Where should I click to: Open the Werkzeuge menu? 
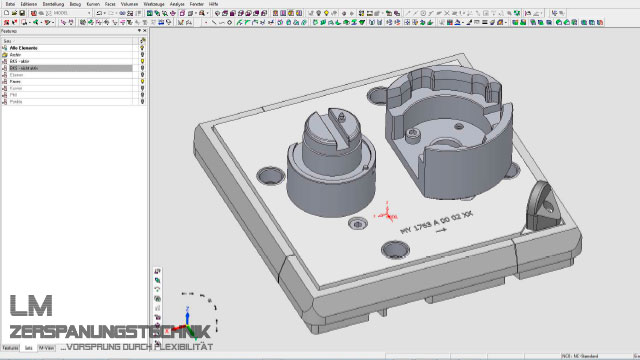click(x=154, y=4)
